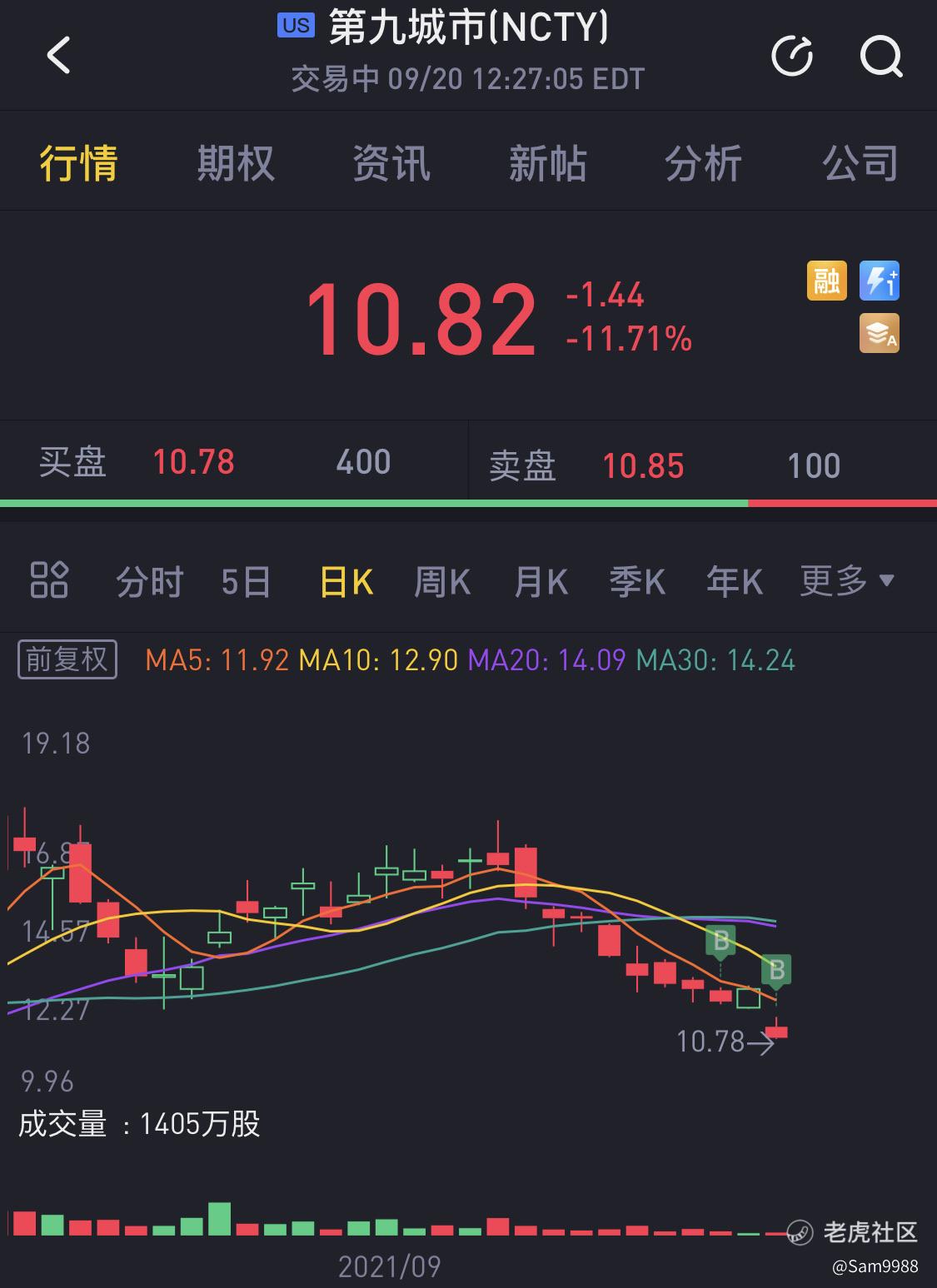This screenshot has height=1288, width=937.
Task: Tap the tallest green volume bar
Action: tap(219, 1219)
